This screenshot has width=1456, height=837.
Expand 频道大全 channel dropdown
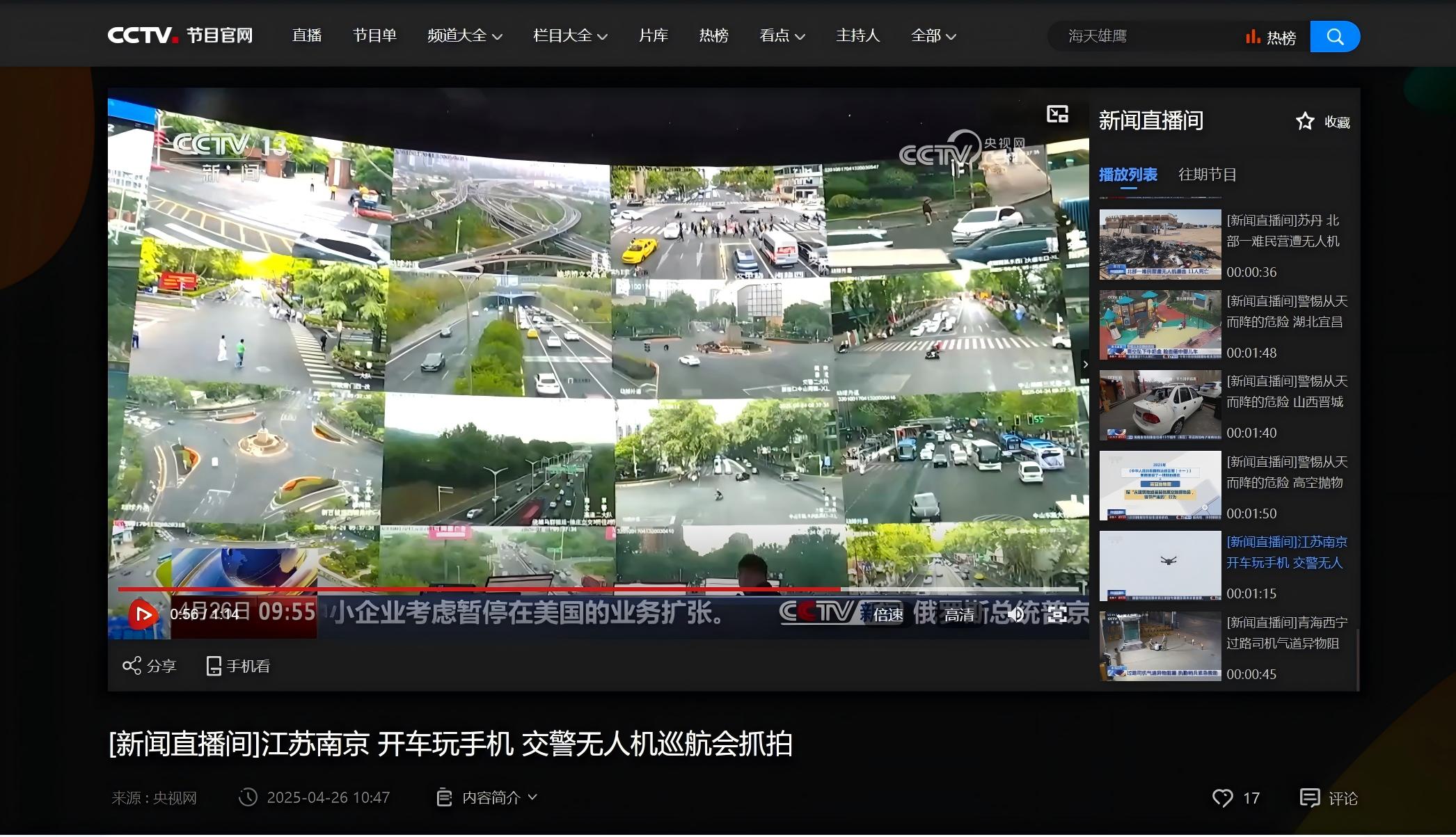[x=464, y=35]
